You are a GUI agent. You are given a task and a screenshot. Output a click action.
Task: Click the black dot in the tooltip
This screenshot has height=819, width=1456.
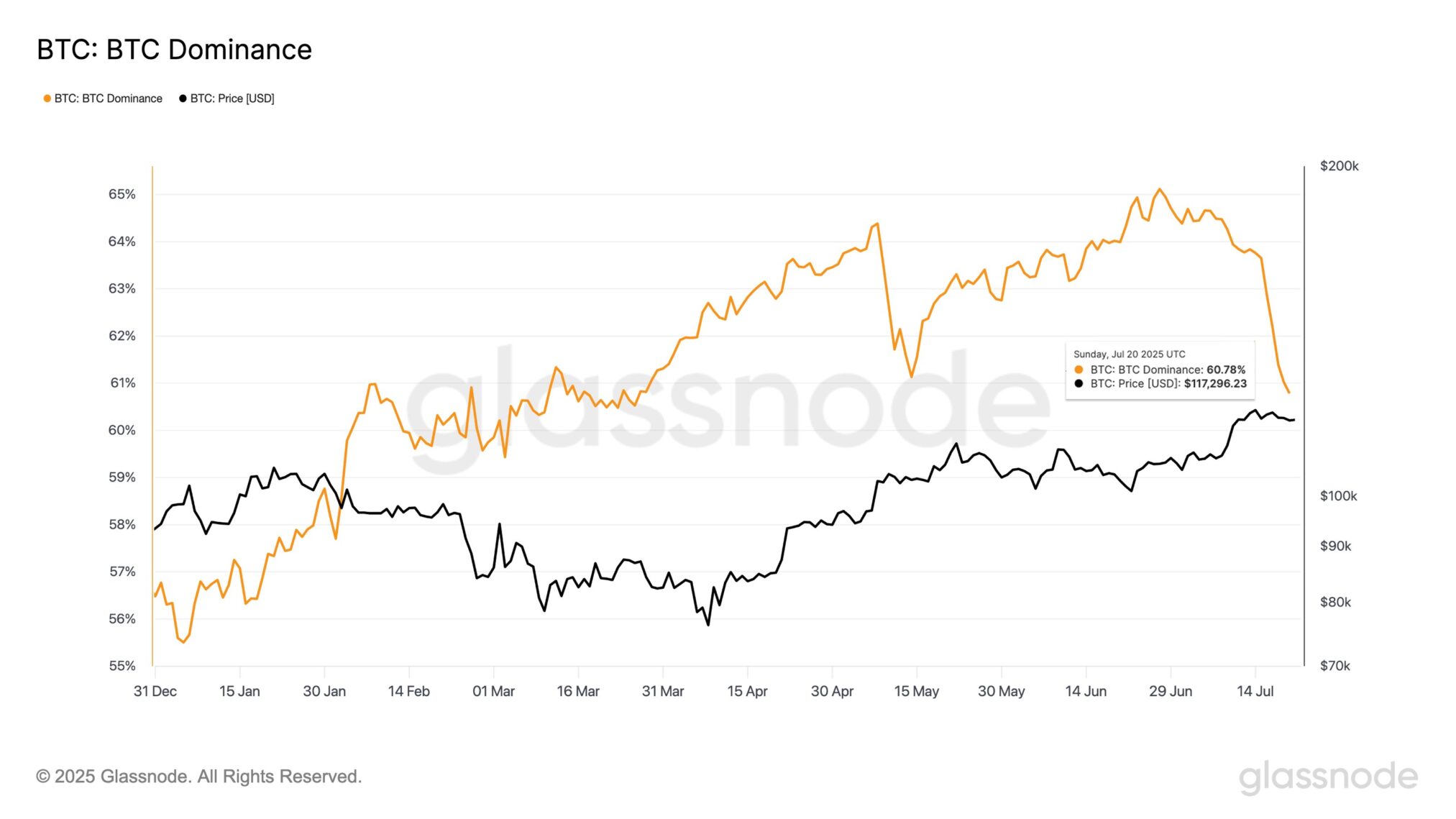tap(1079, 384)
